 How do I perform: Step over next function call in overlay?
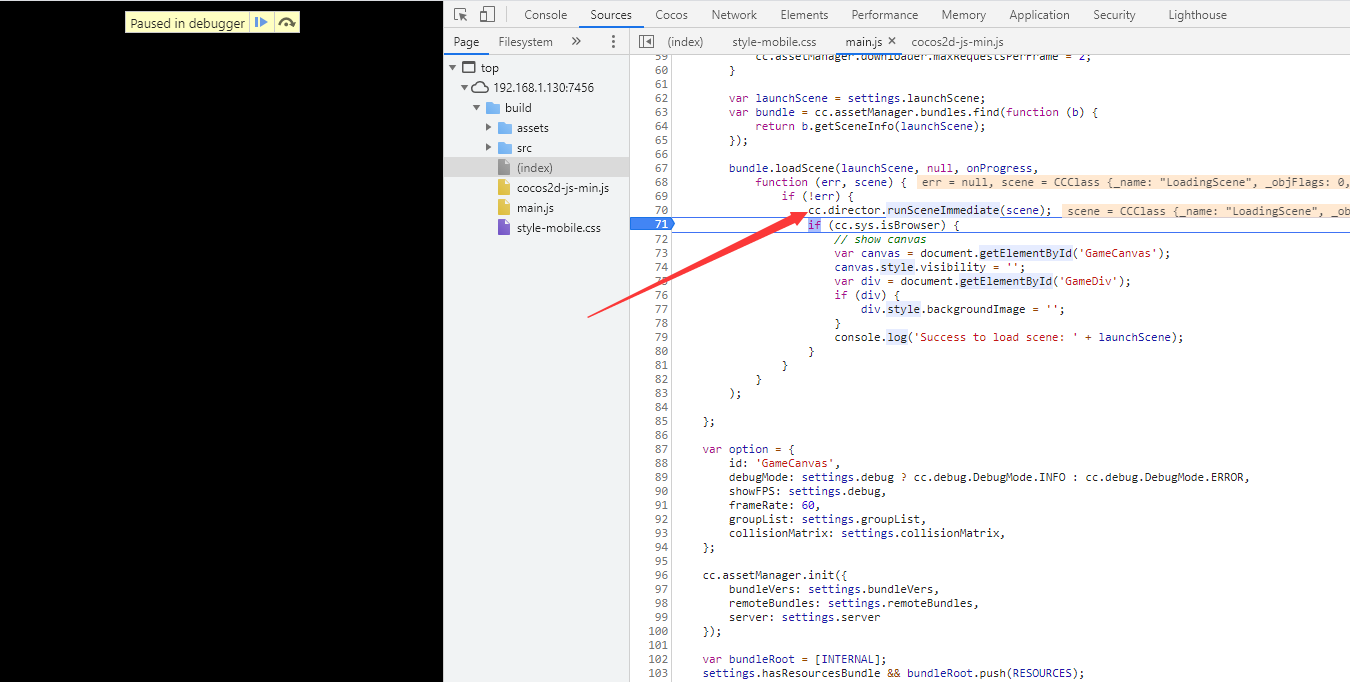[287, 22]
